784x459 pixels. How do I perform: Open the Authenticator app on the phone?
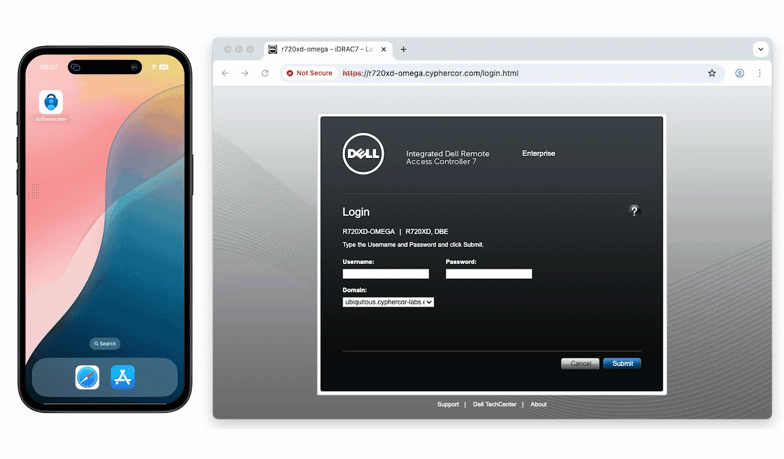point(51,102)
